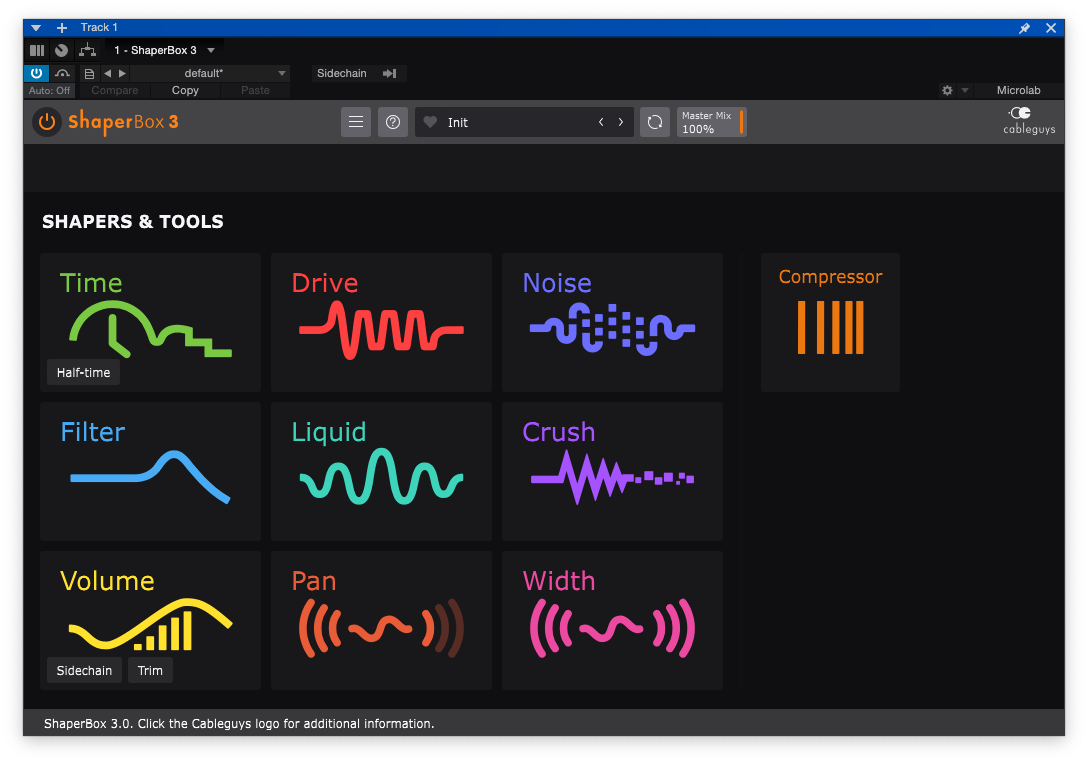Image resolution: width=1088 pixels, height=763 pixels.
Task: Select next host preset arrow
Action: pos(122,73)
